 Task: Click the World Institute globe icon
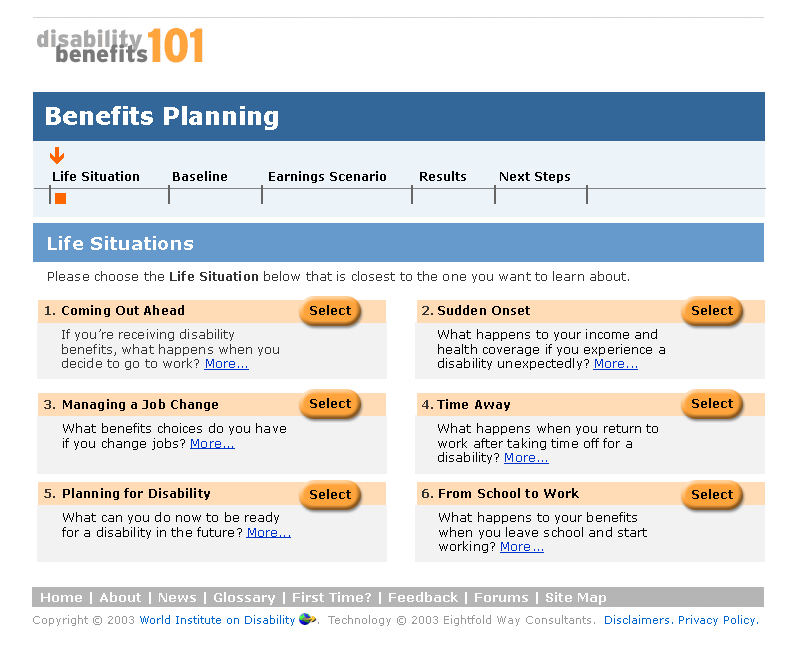pyautogui.click(x=307, y=620)
